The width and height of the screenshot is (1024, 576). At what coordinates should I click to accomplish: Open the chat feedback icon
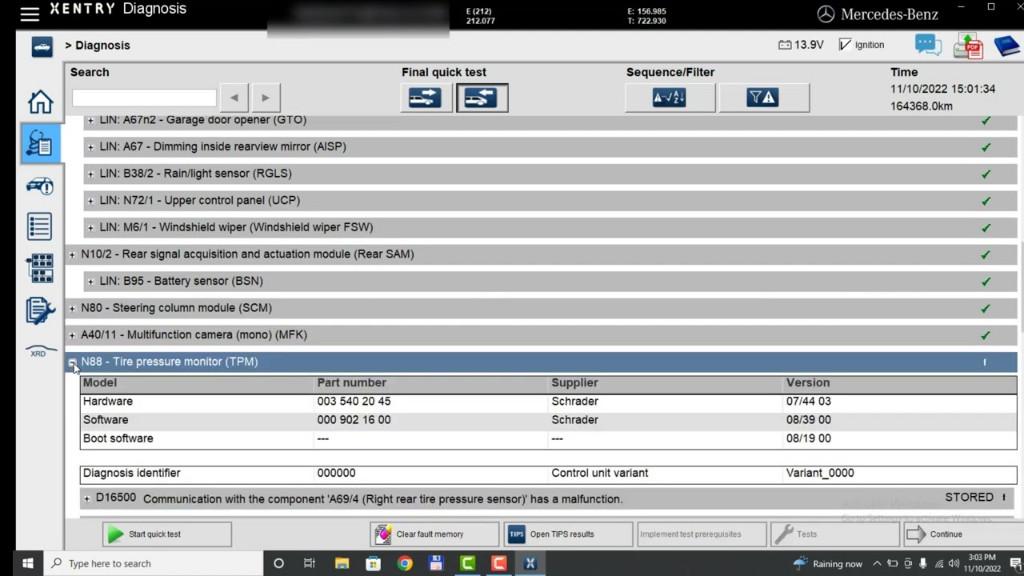(x=928, y=45)
